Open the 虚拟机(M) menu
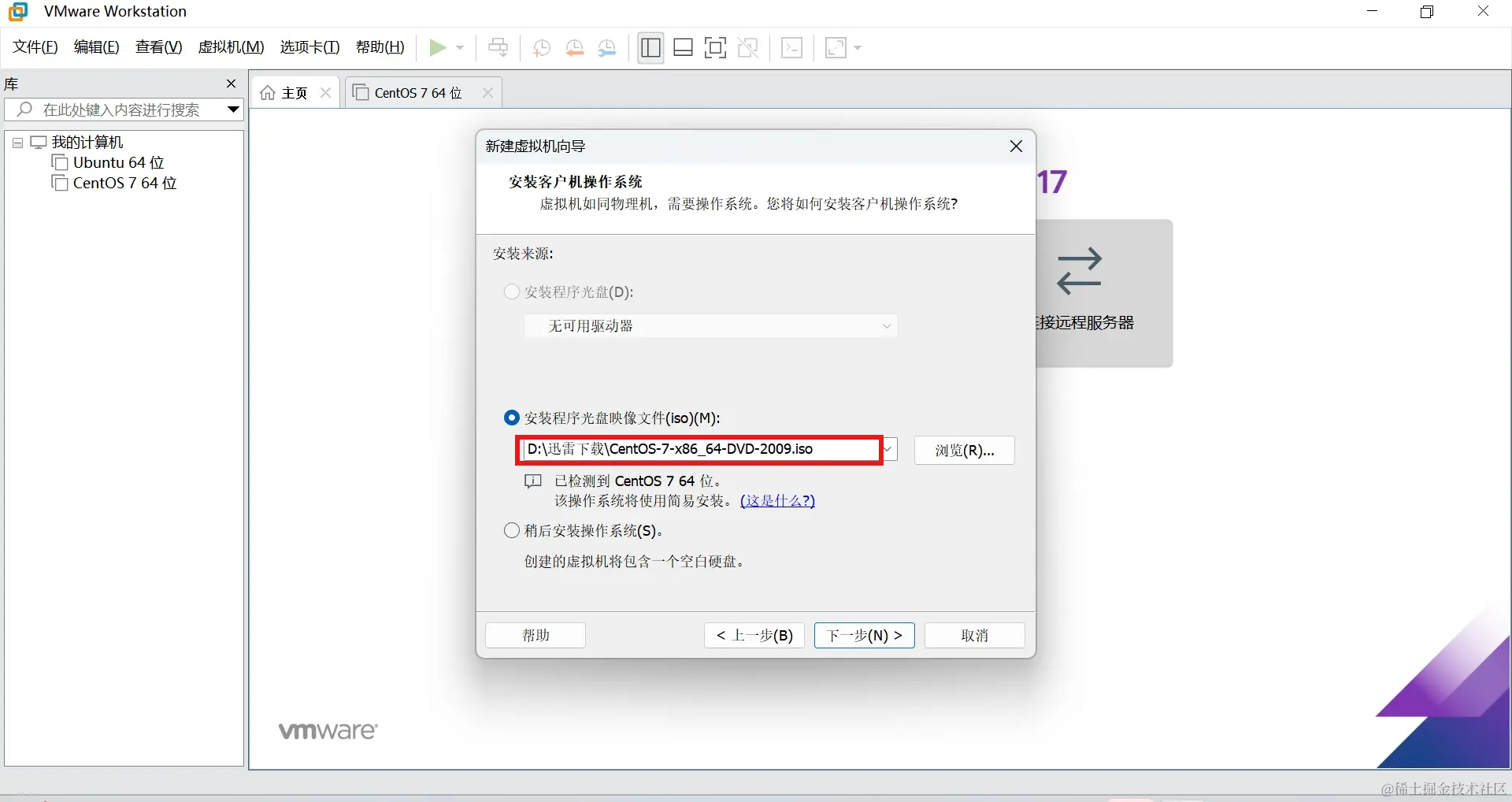This screenshot has width=1512, height=802. (231, 47)
